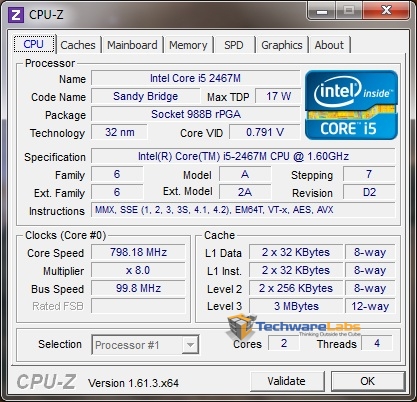Click the empty Rated FSB field
This screenshot has height=402, width=417.
(x=138, y=306)
